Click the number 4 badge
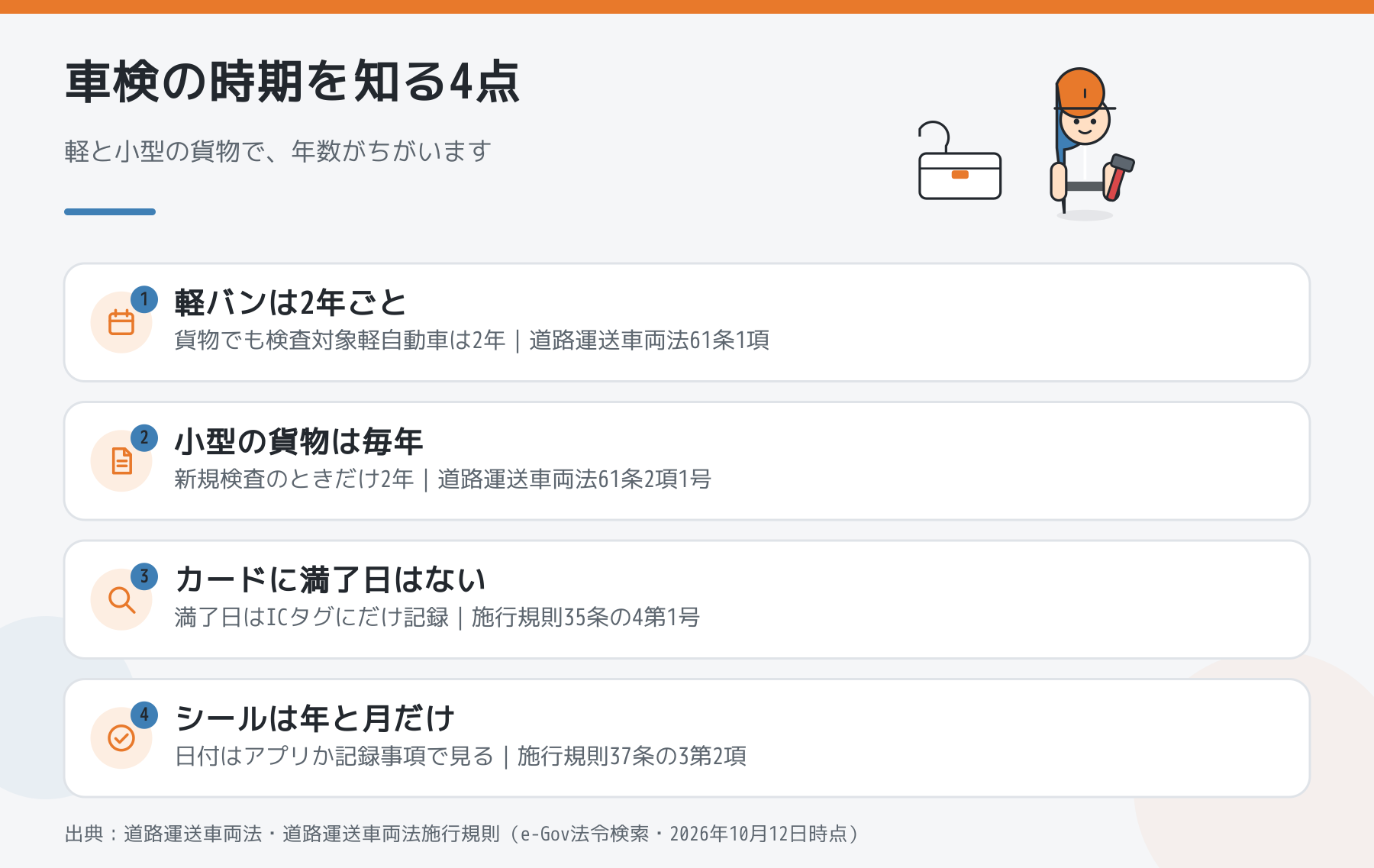The width and height of the screenshot is (1374, 868). [x=144, y=715]
